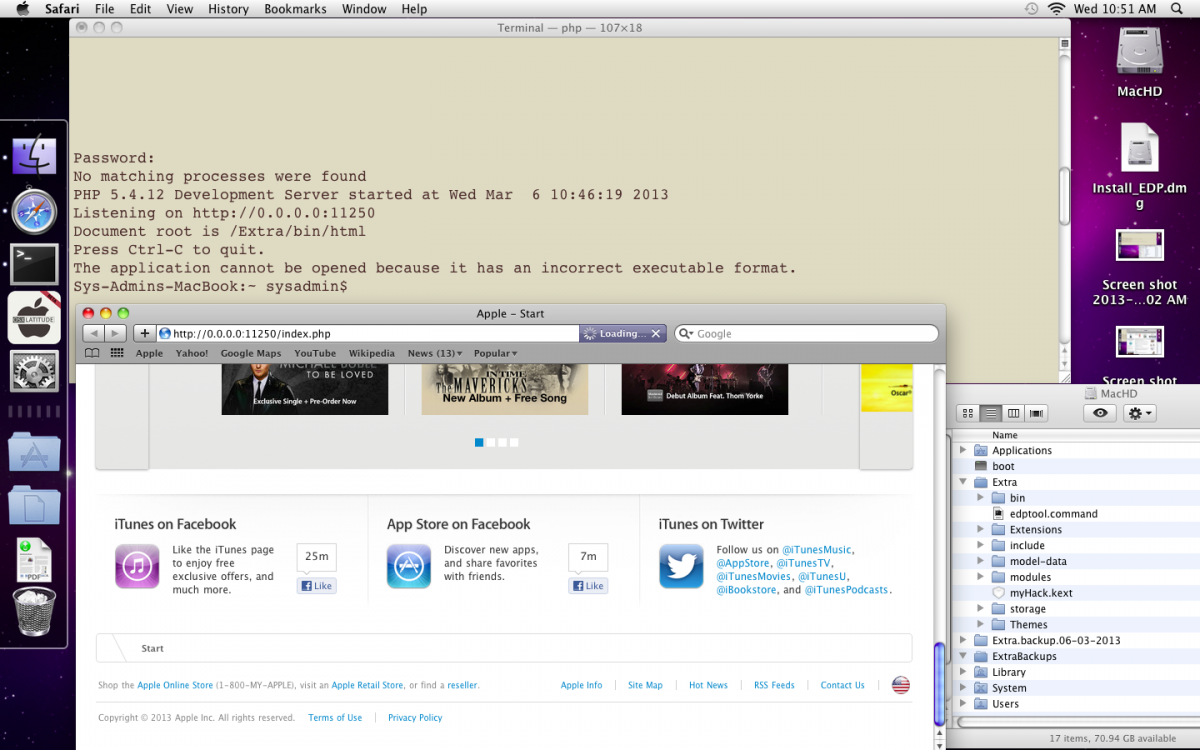Collapse the Extra folder in Finder
This screenshot has width=1200, height=750.
[x=964, y=482]
